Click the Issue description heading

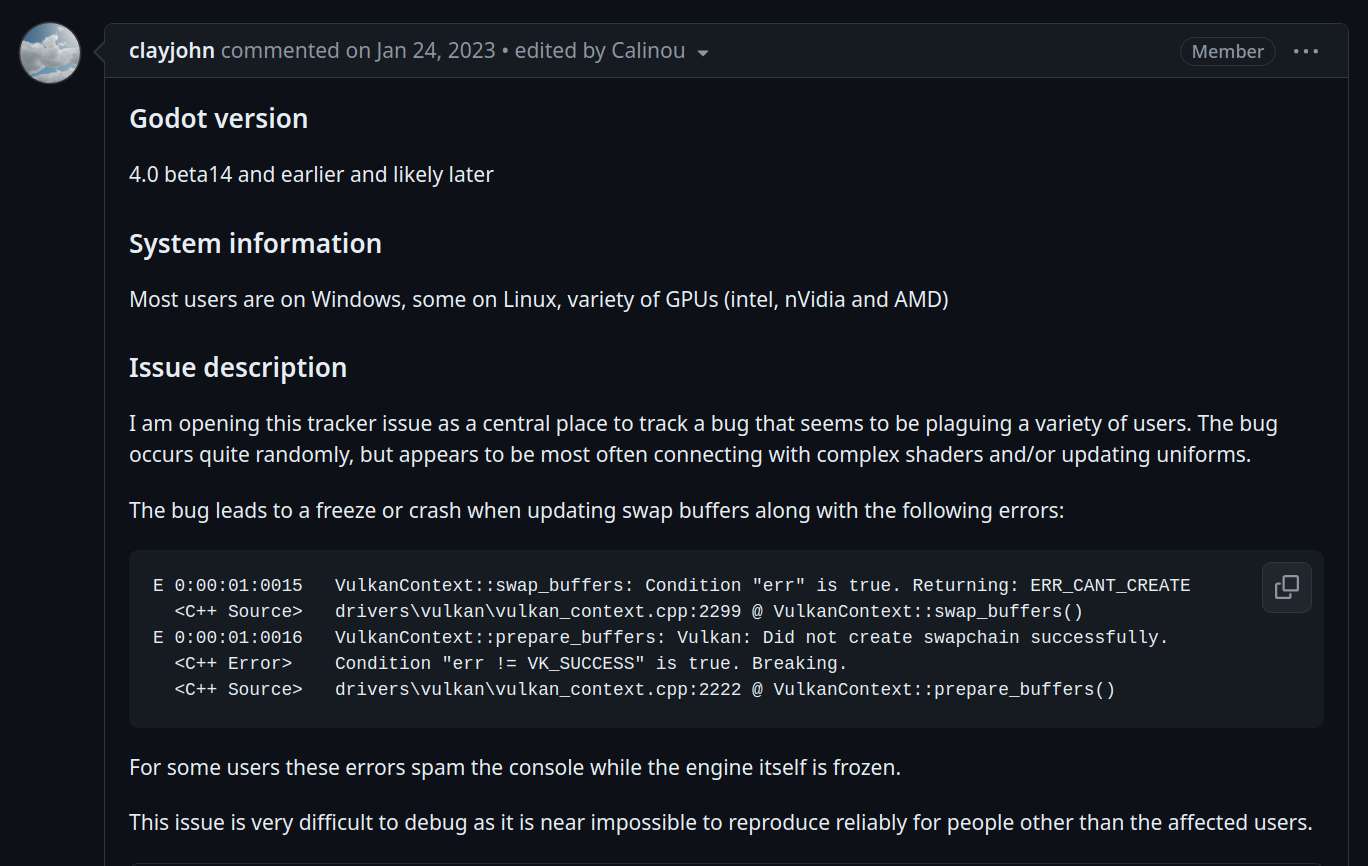(238, 367)
